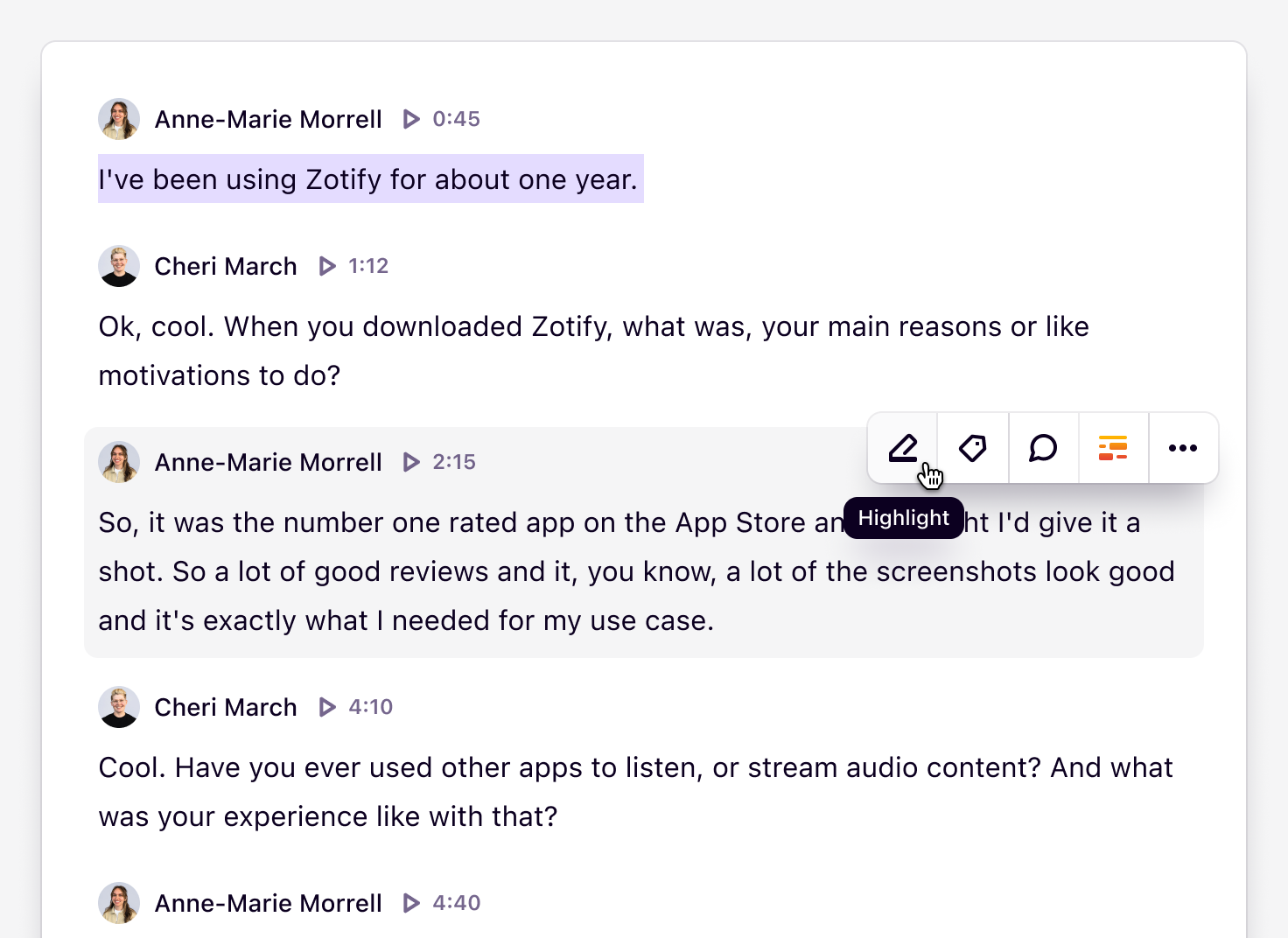Play Cheri March's question at 1:12
Viewport: 1288px width, 938px height.
pos(328,266)
